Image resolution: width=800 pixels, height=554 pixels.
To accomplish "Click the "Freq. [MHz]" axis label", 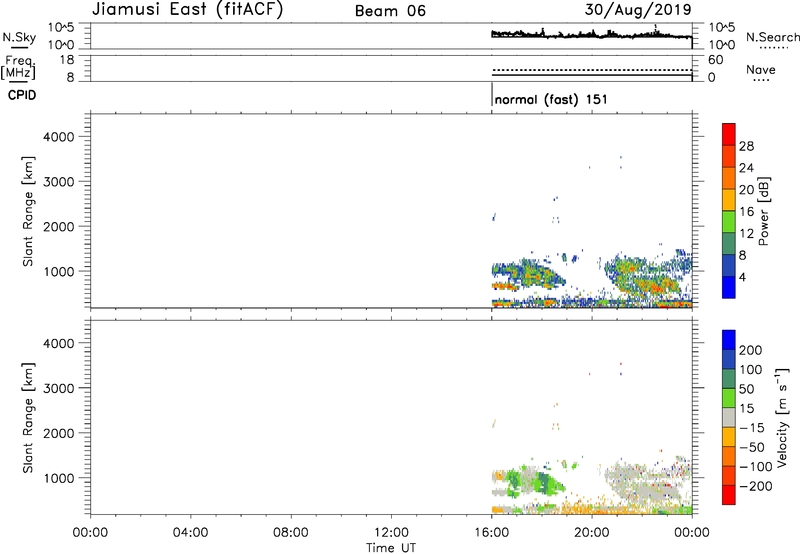I will pos(18,68).
